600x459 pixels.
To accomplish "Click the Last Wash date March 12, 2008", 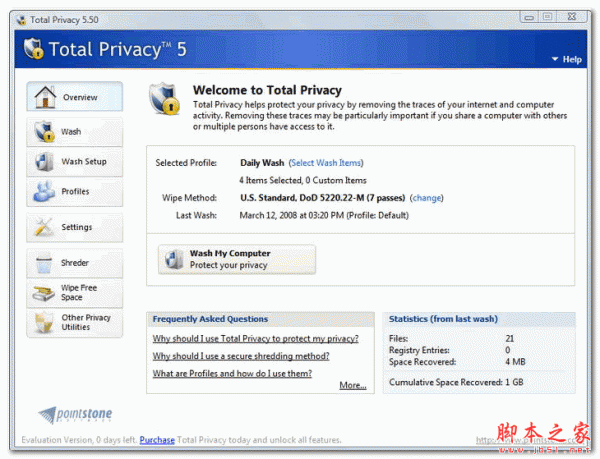I will click(x=324, y=215).
